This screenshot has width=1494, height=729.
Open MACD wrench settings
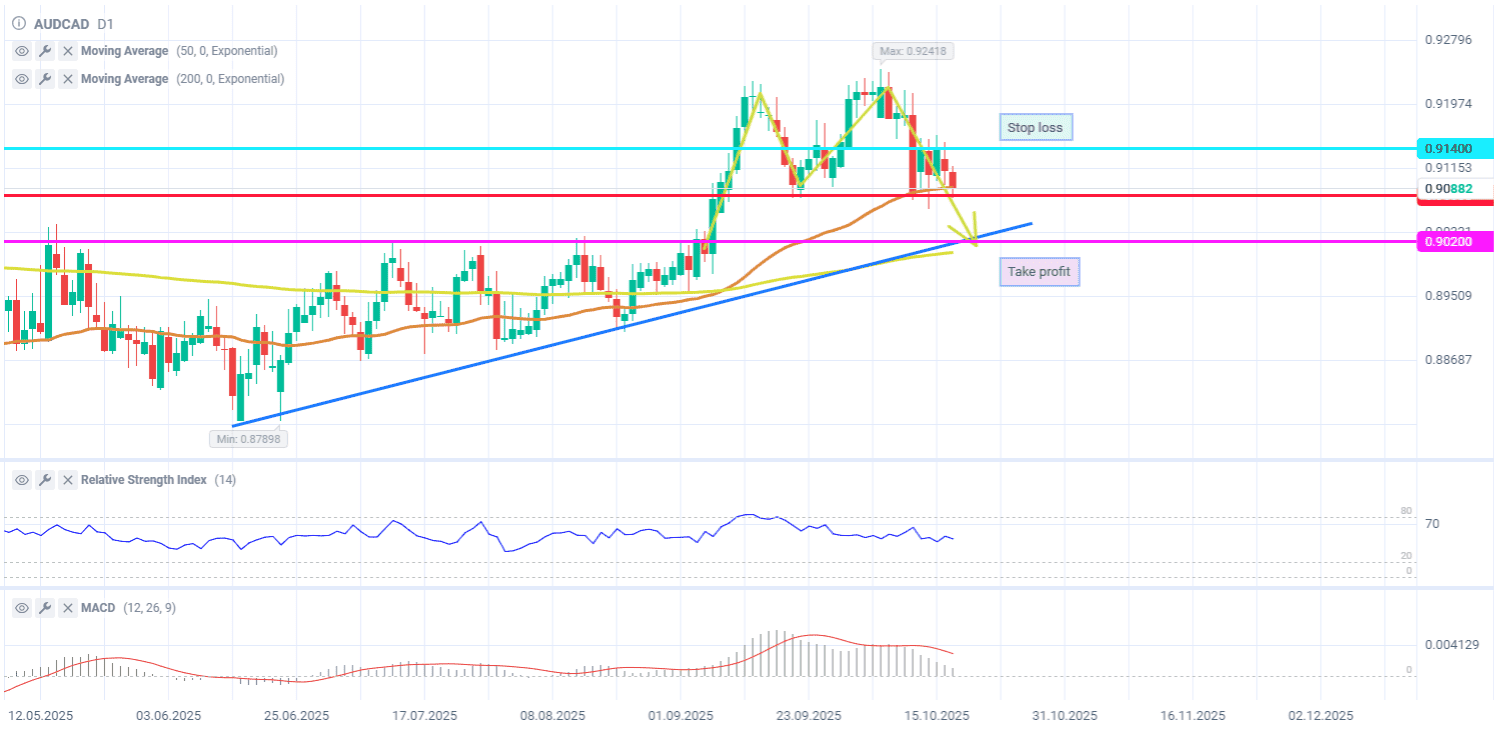pyautogui.click(x=45, y=608)
